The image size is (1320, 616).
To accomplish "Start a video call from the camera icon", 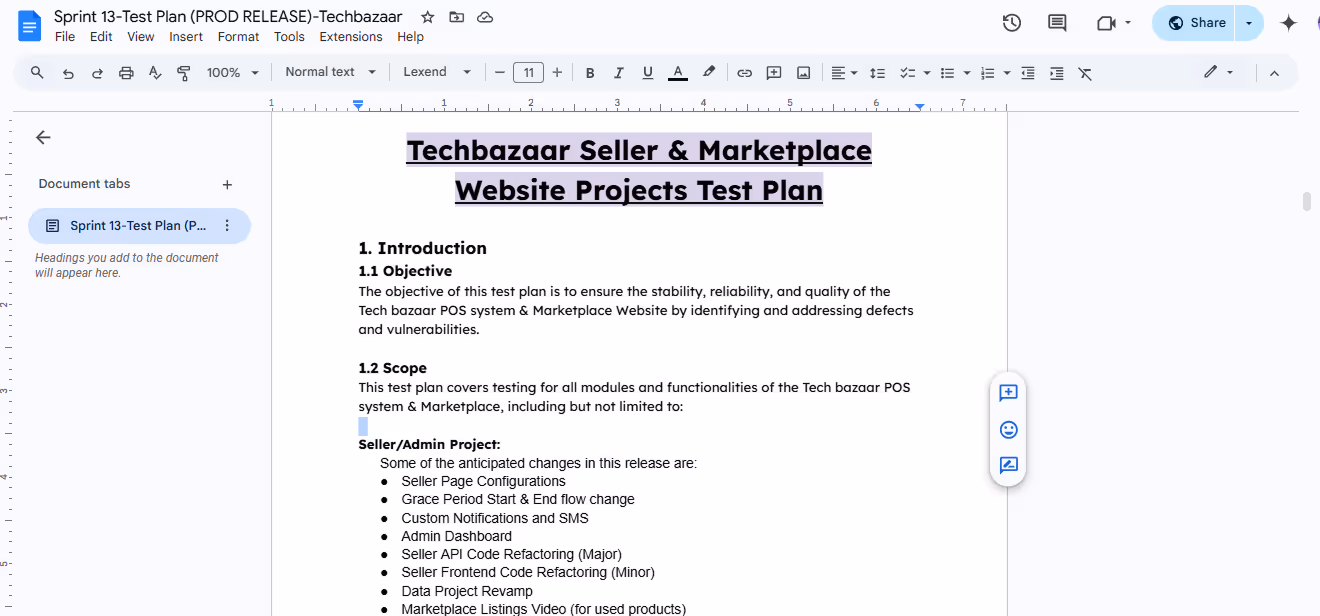I will pos(1106,23).
